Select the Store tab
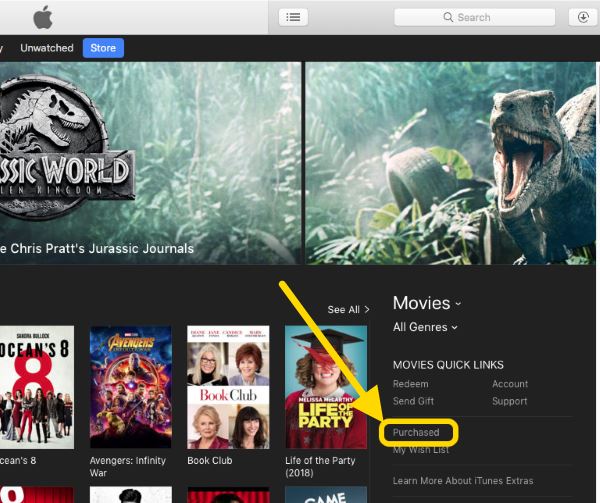The width and height of the screenshot is (600, 503). (x=103, y=48)
